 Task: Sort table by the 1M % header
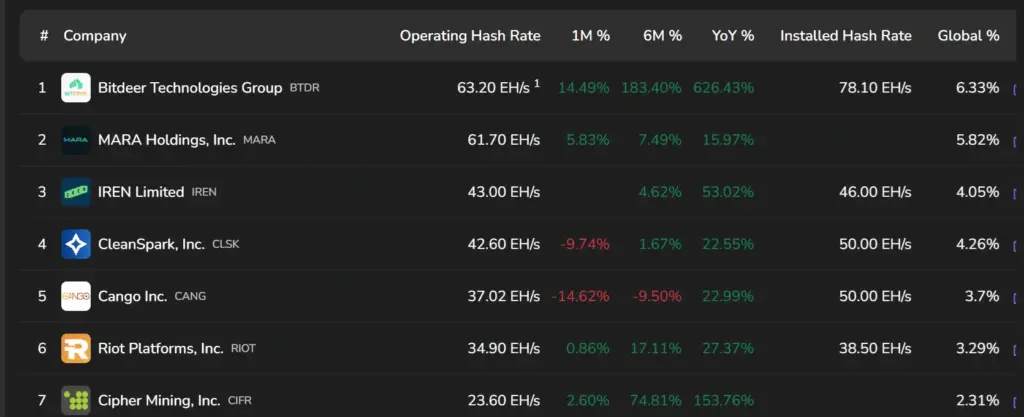tap(590, 36)
